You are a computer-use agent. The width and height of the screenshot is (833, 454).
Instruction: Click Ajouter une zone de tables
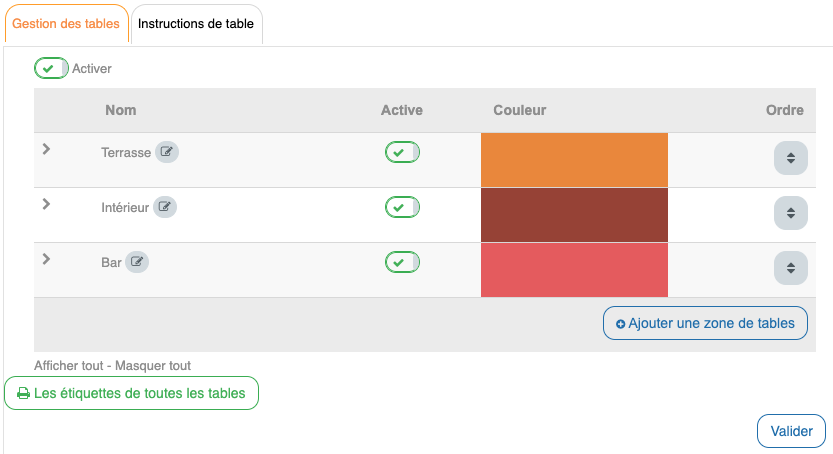click(x=705, y=323)
